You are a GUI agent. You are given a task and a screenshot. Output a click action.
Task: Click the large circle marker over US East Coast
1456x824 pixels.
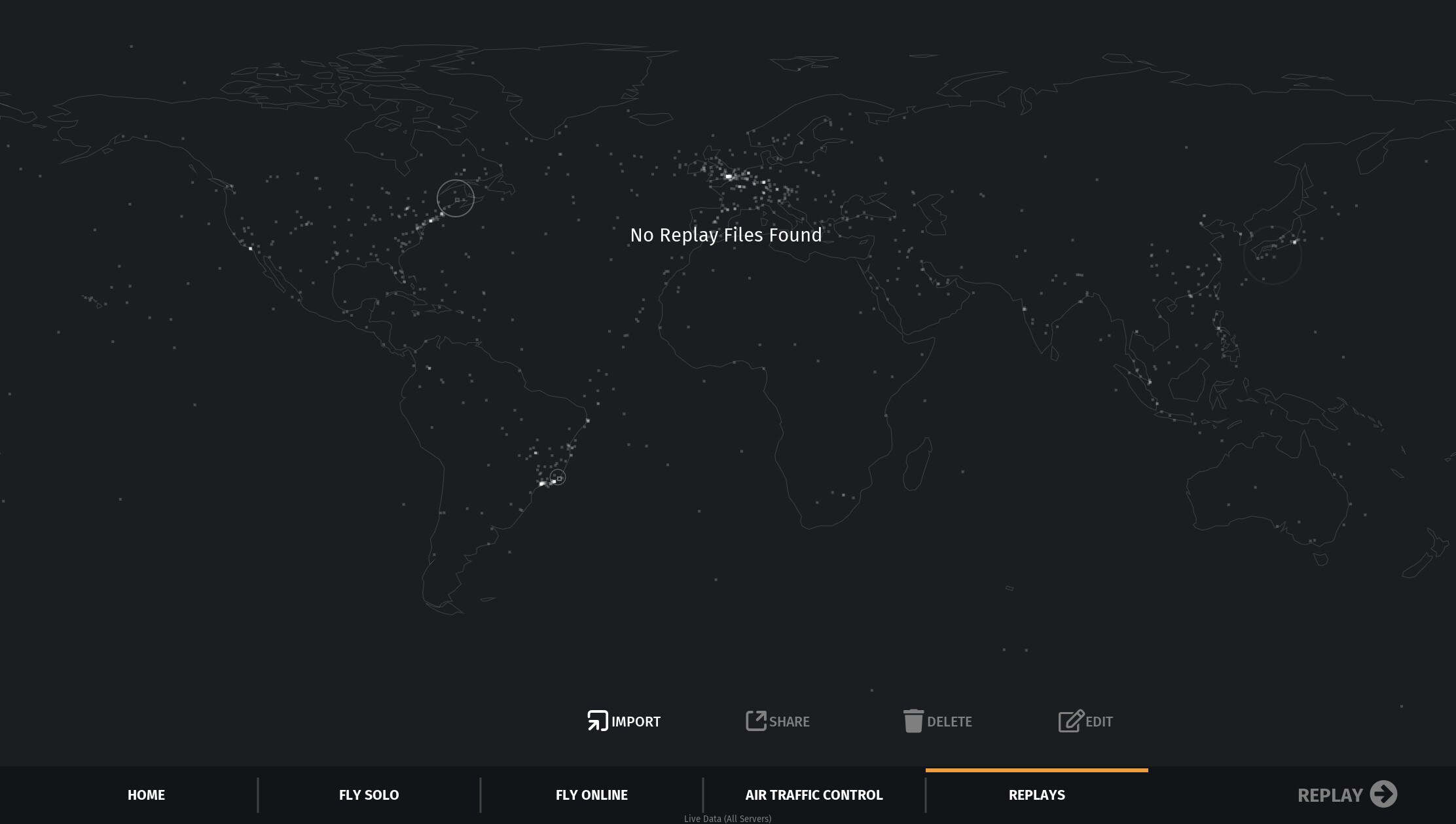click(x=456, y=198)
